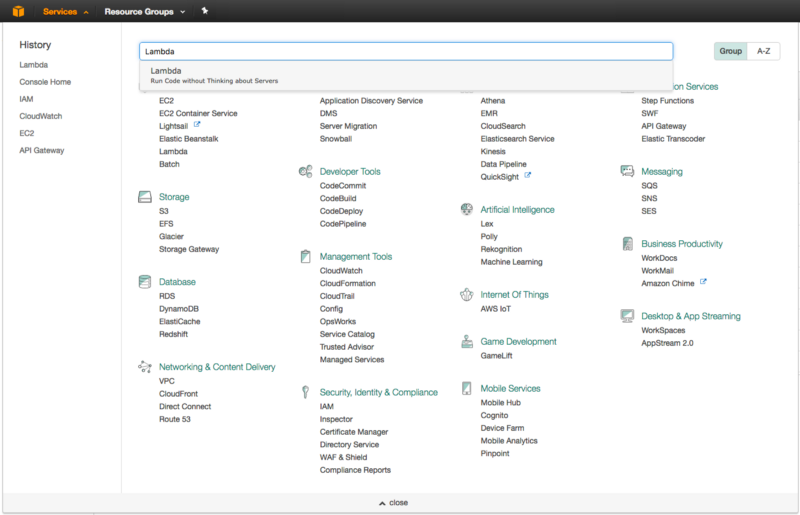Click the Internet Of Things icon
800x515 pixels.
pos(466,295)
